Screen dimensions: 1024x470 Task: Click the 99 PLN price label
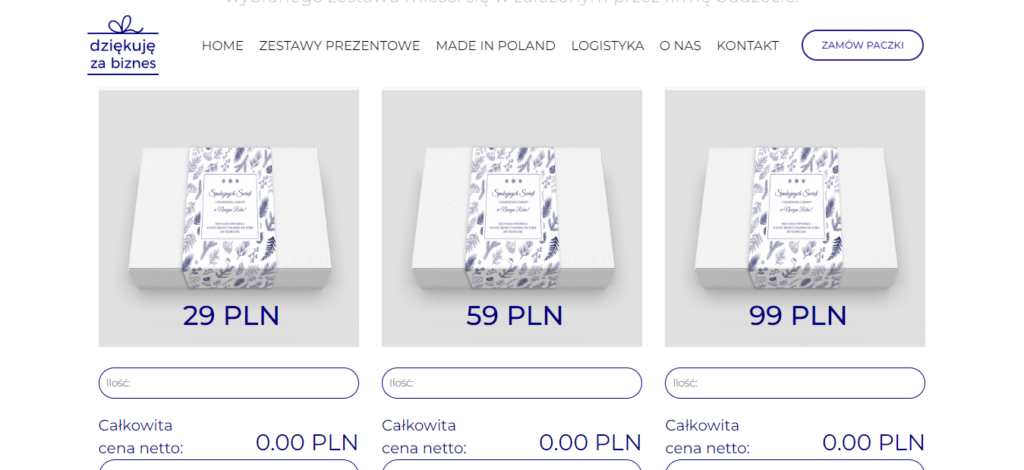[x=797, y=316]
